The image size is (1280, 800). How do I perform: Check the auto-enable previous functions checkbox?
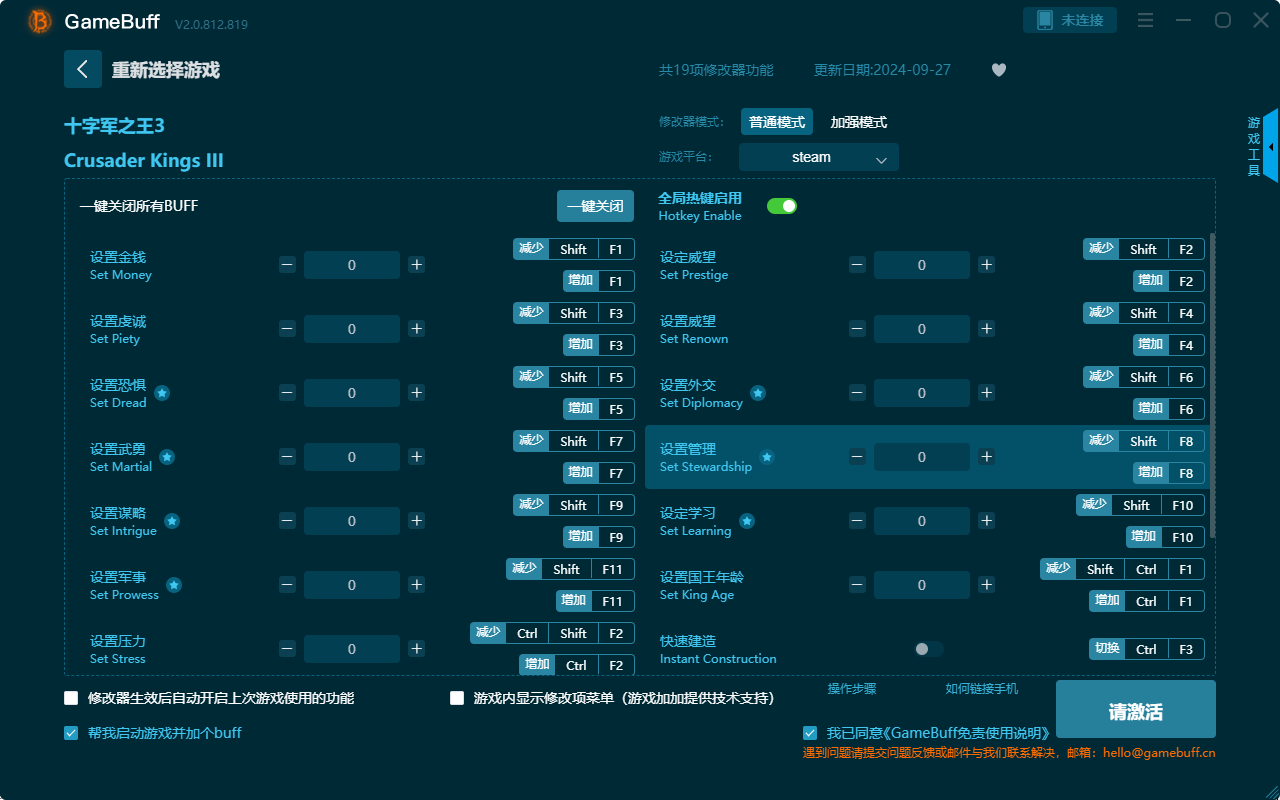pyautogui.click(x=70, y=697)
